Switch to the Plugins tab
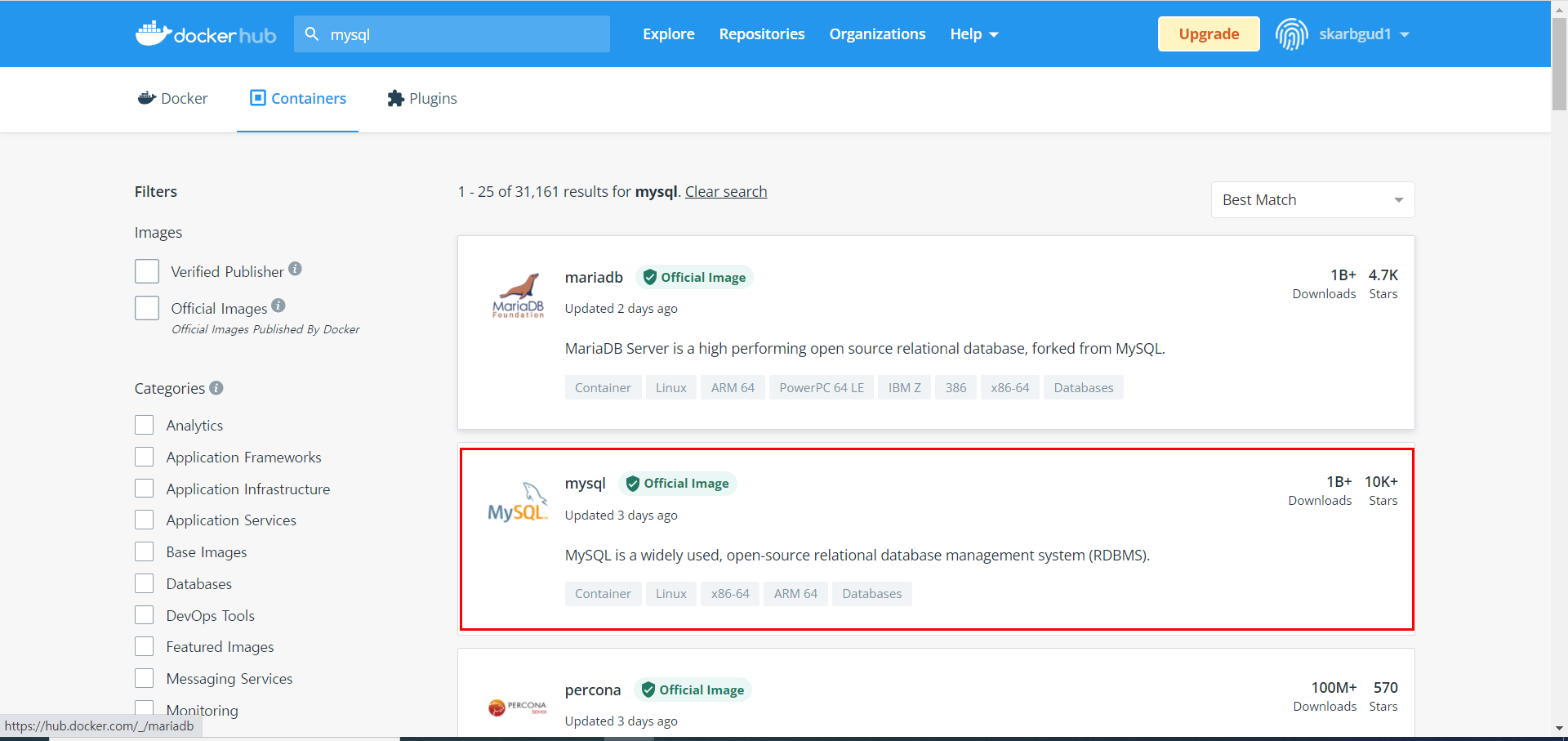1568x741 pixels. pyautogui.click(x=422, y=98)
